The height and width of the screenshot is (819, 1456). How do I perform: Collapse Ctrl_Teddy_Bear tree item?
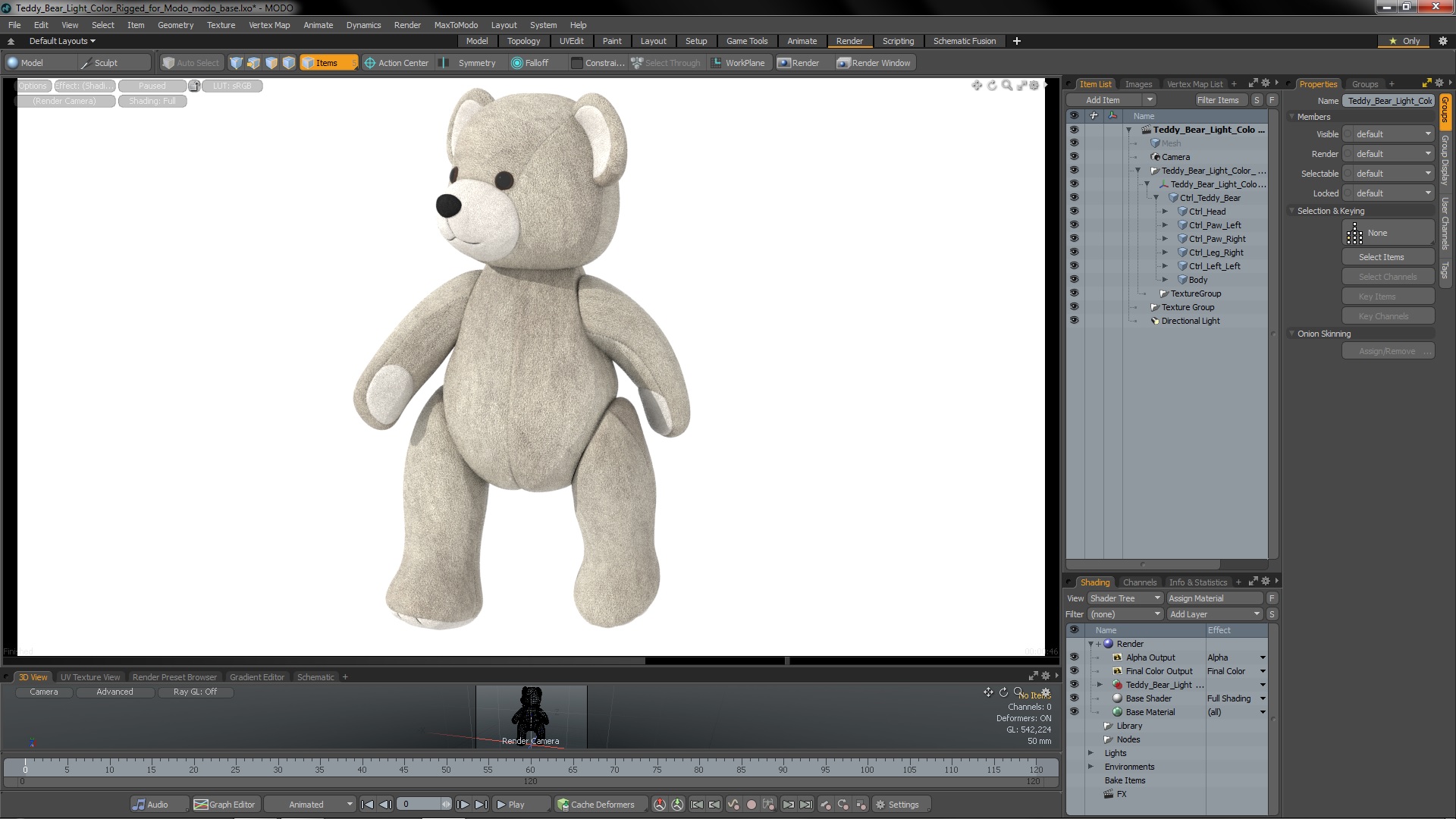[x=1156, y=198]
